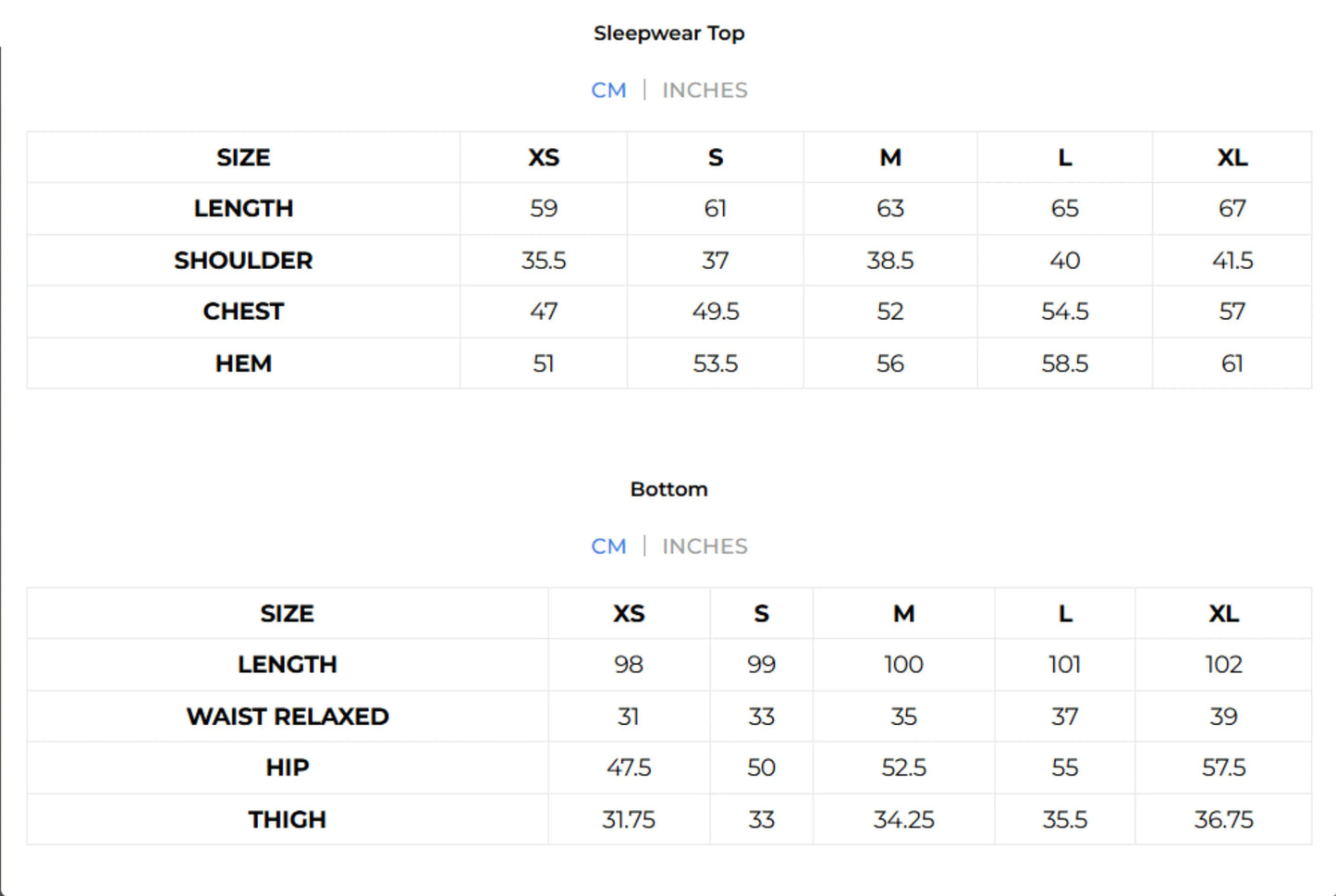Select the CHEST row label
Viewport: 1336px width, 896px height.
point(243,312)
